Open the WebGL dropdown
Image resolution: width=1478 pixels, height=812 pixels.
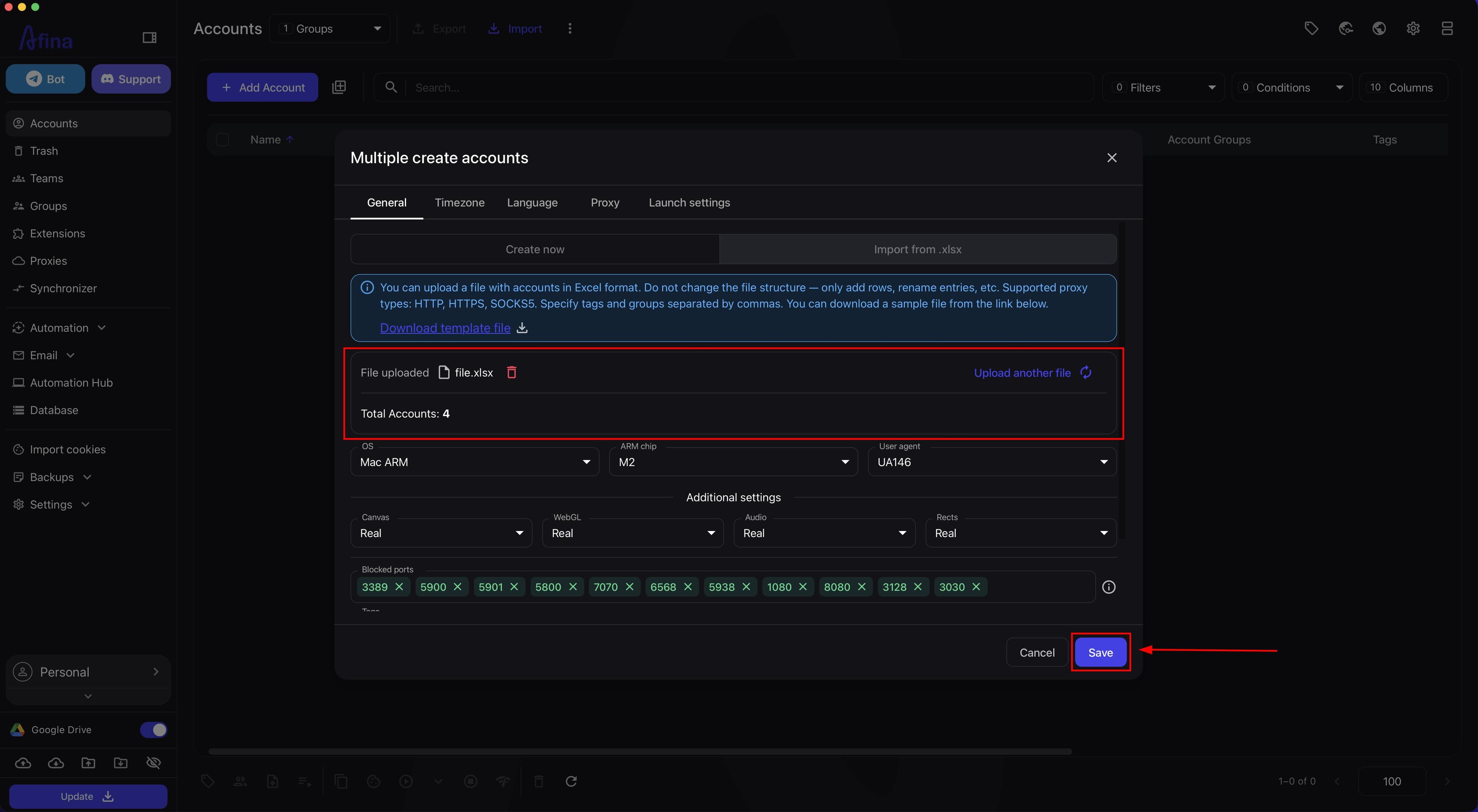(633, 533)
